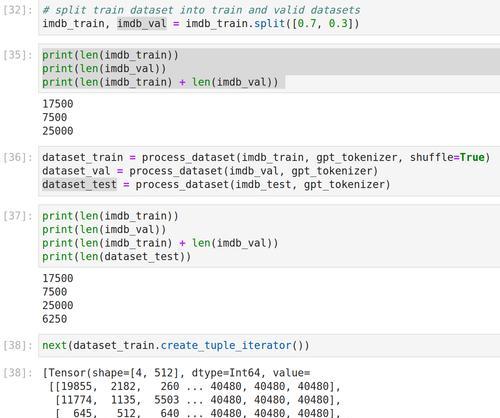The width and height of the screenshot is (500, 418).
Task: Click the shuffle=True argument
Action: pyautogui.click(x=447, y=157)
